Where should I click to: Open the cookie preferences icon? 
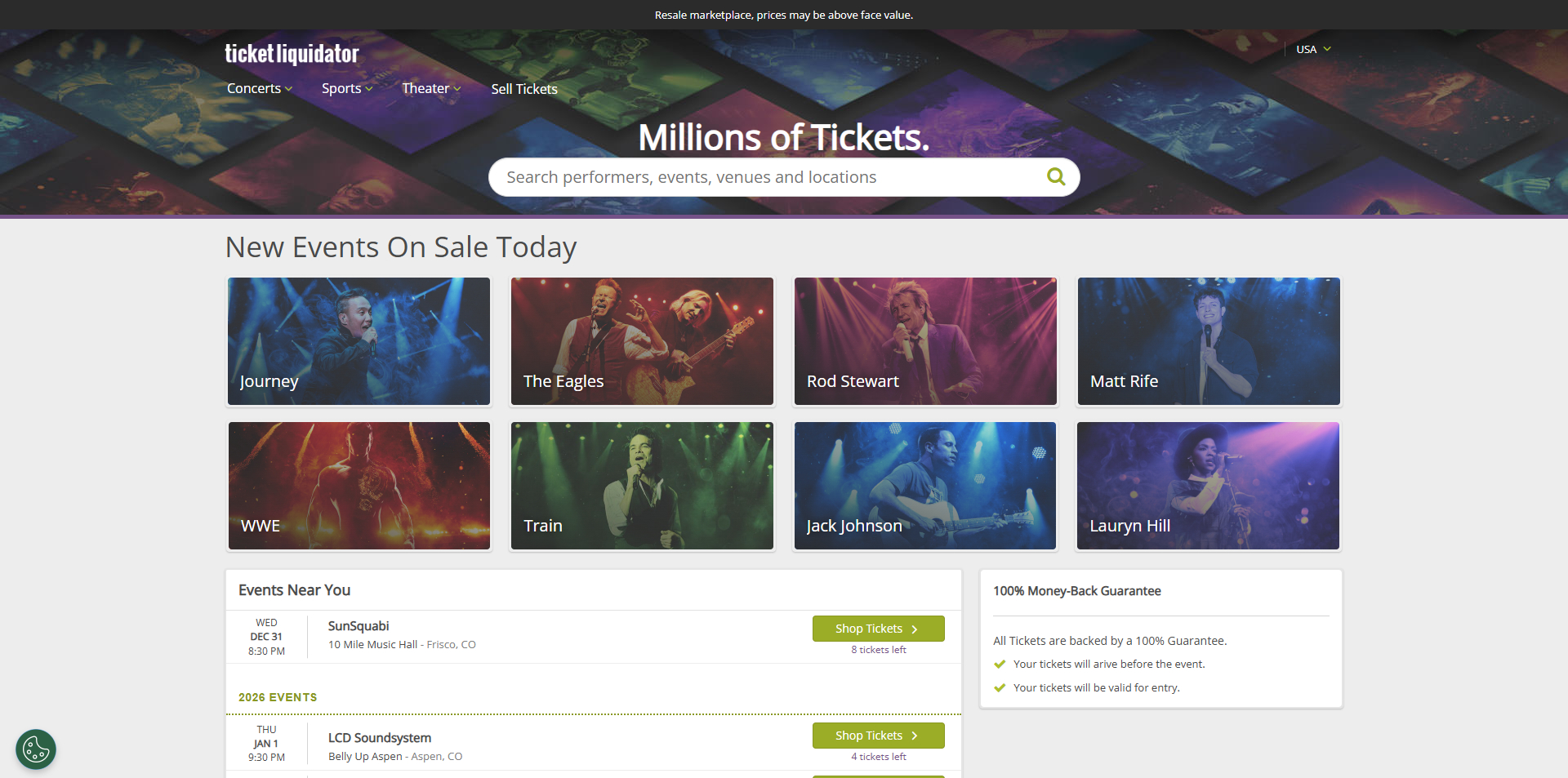[36, 749]
